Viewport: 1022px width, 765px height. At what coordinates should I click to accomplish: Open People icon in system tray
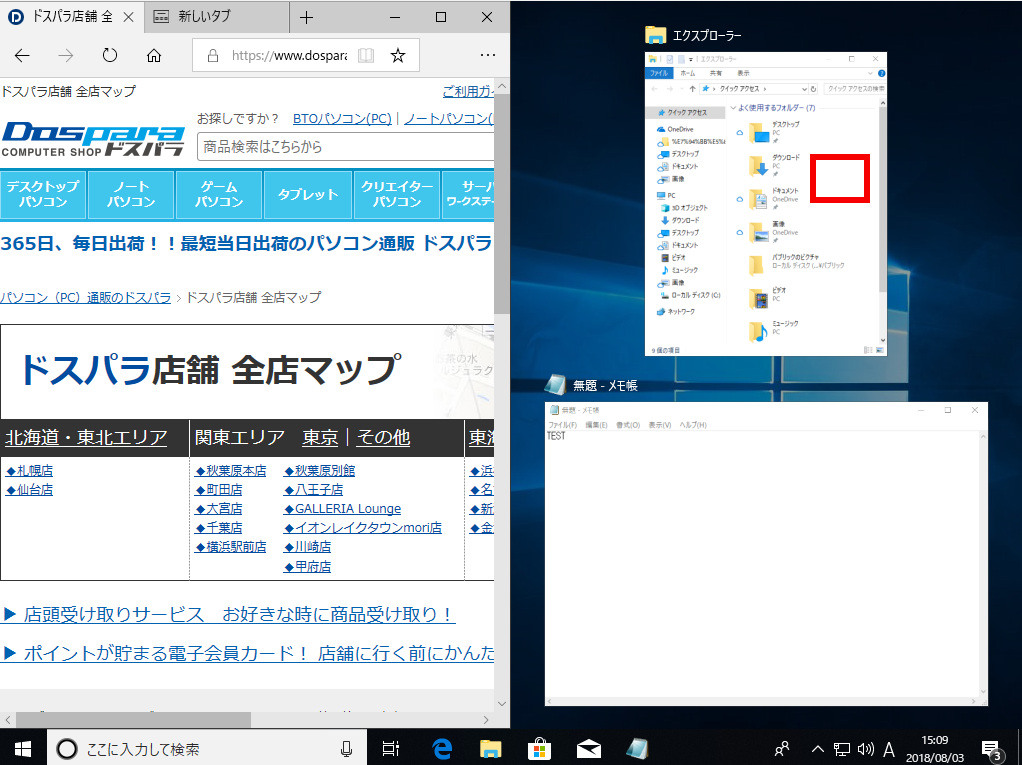tap(782, 749)
